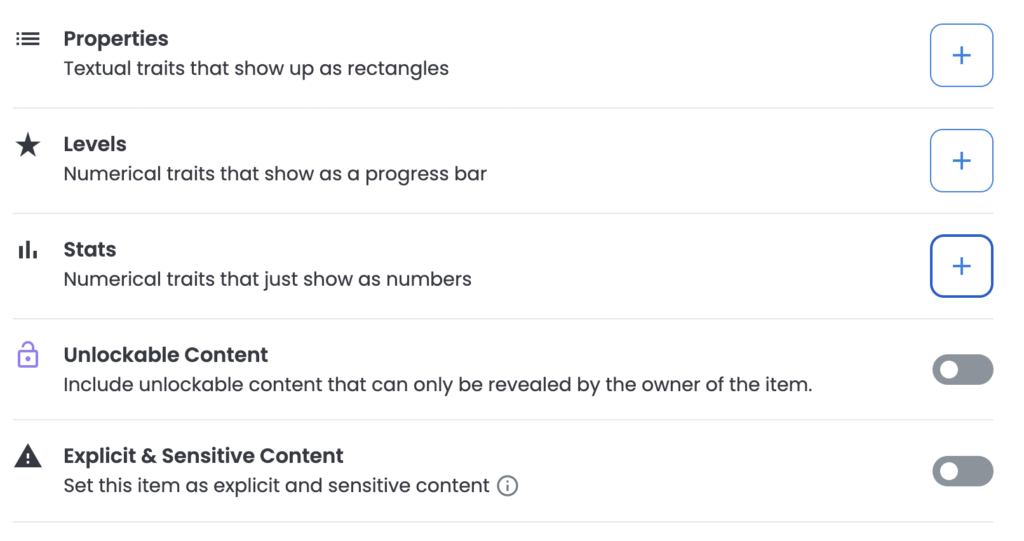
Task: Add a new level with plus button
Action: 961,161
